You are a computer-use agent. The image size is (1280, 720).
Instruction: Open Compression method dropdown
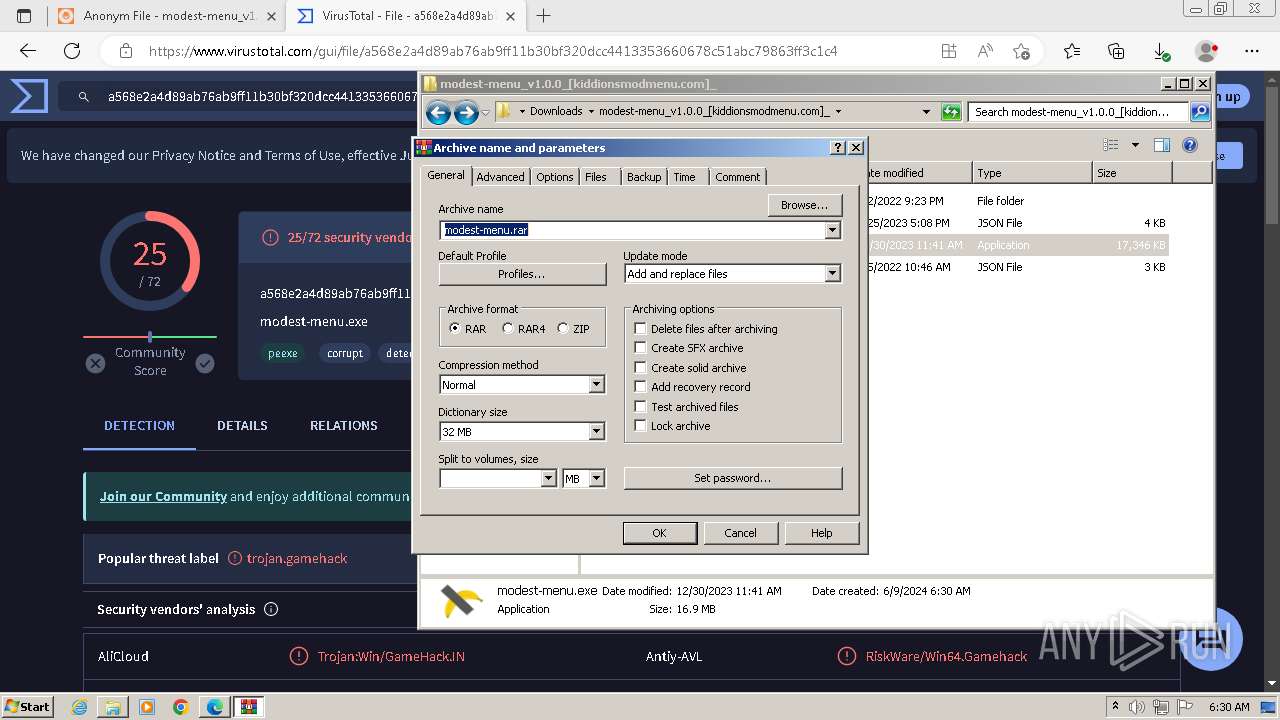pyautogui.click(x=597, y=385)
